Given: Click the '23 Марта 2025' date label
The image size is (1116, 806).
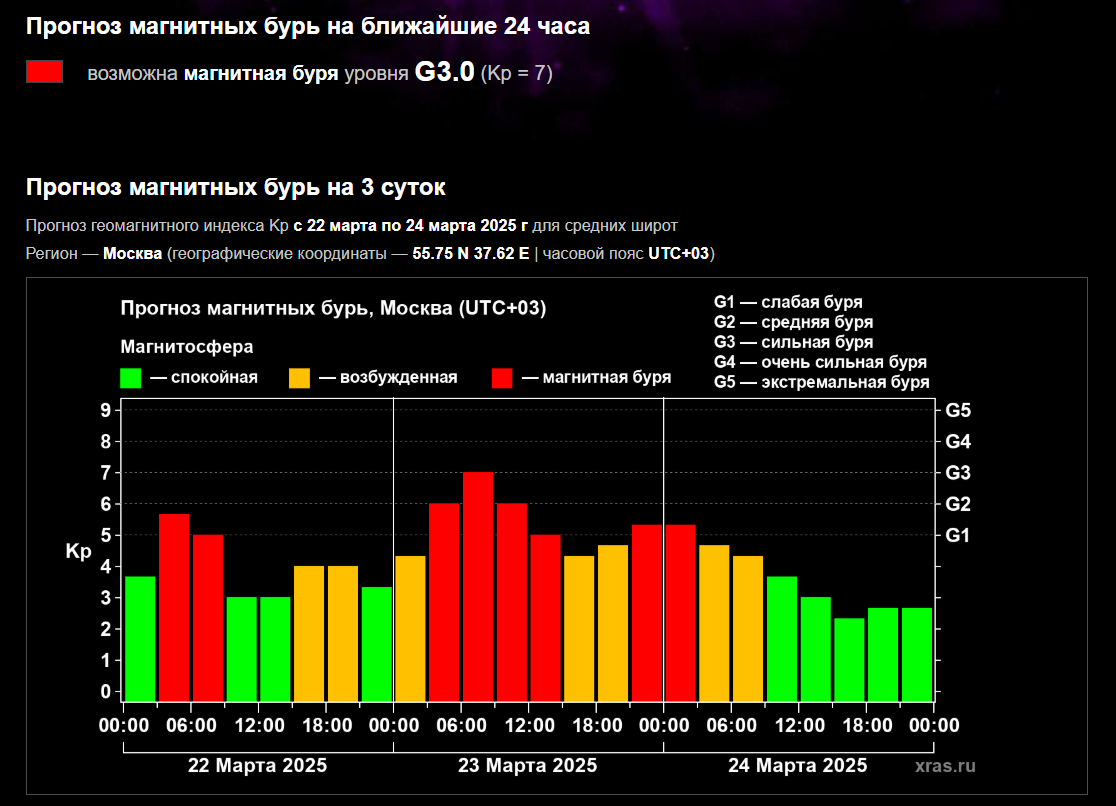Looking at the screenshot, I should pos(527,765).
